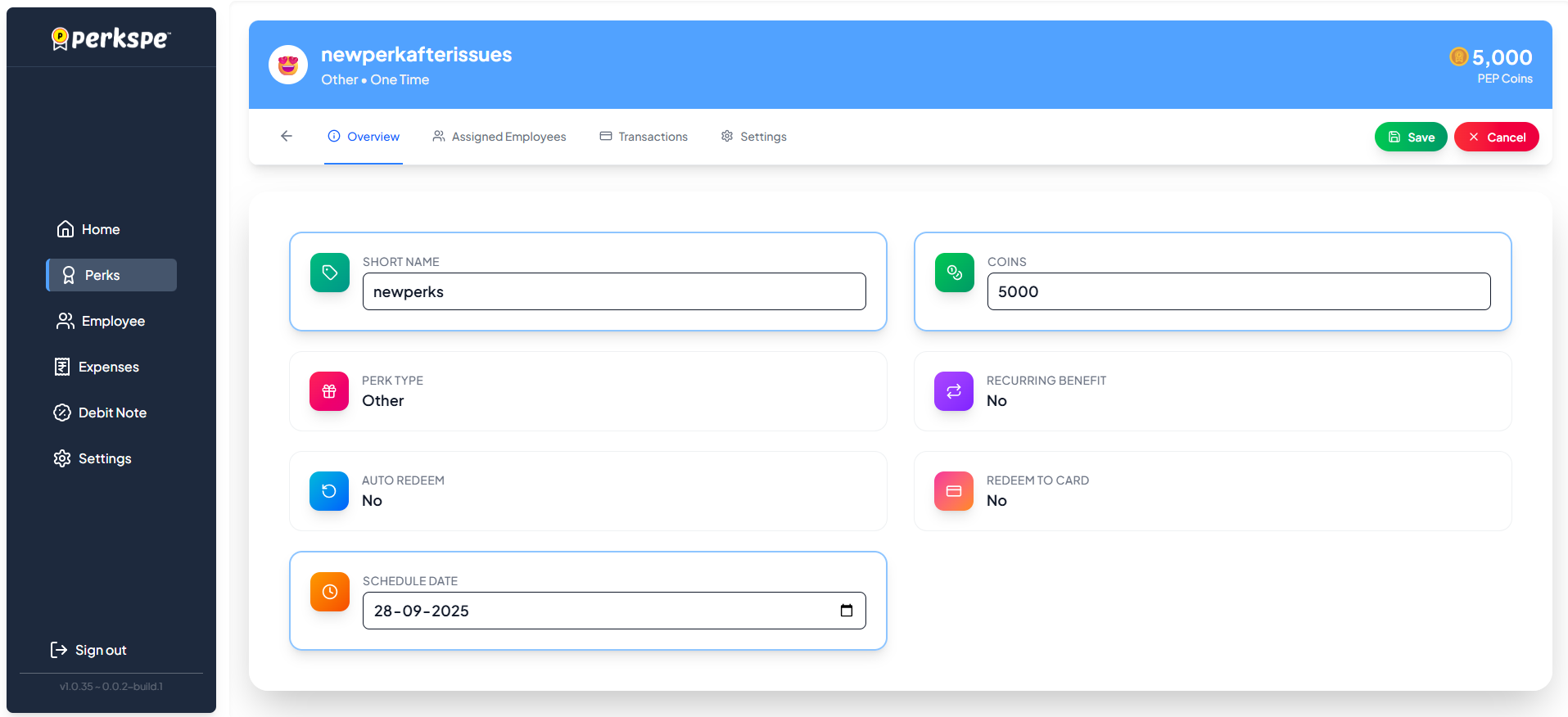This screenshot has width=1568, height=717.
Task: Click the blue Auto Redeem icon
Action: (x=329, y=491)
